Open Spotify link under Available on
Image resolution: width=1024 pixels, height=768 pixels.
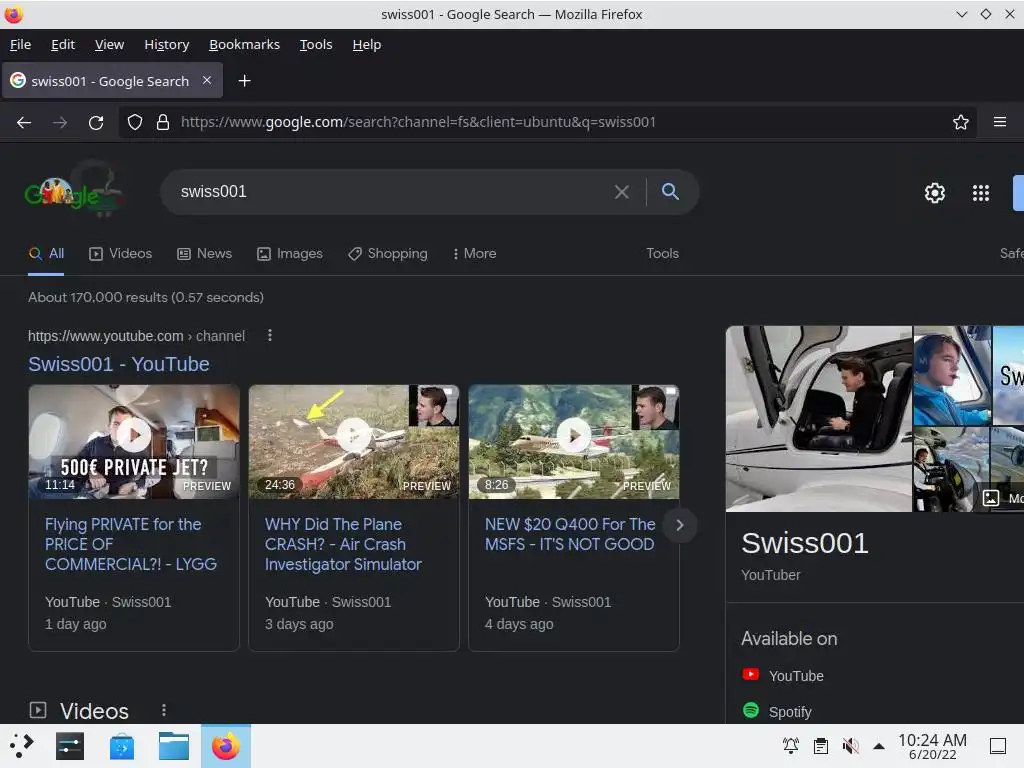790,712
